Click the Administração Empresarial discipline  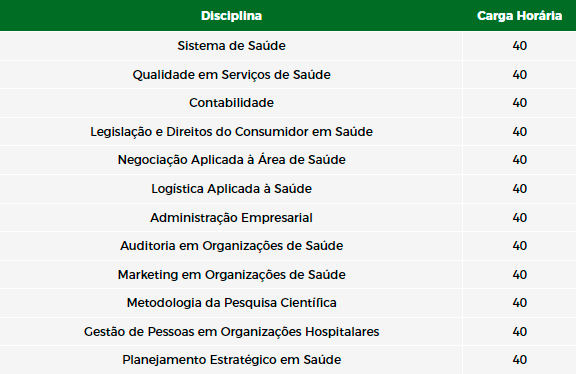(231, 217)
